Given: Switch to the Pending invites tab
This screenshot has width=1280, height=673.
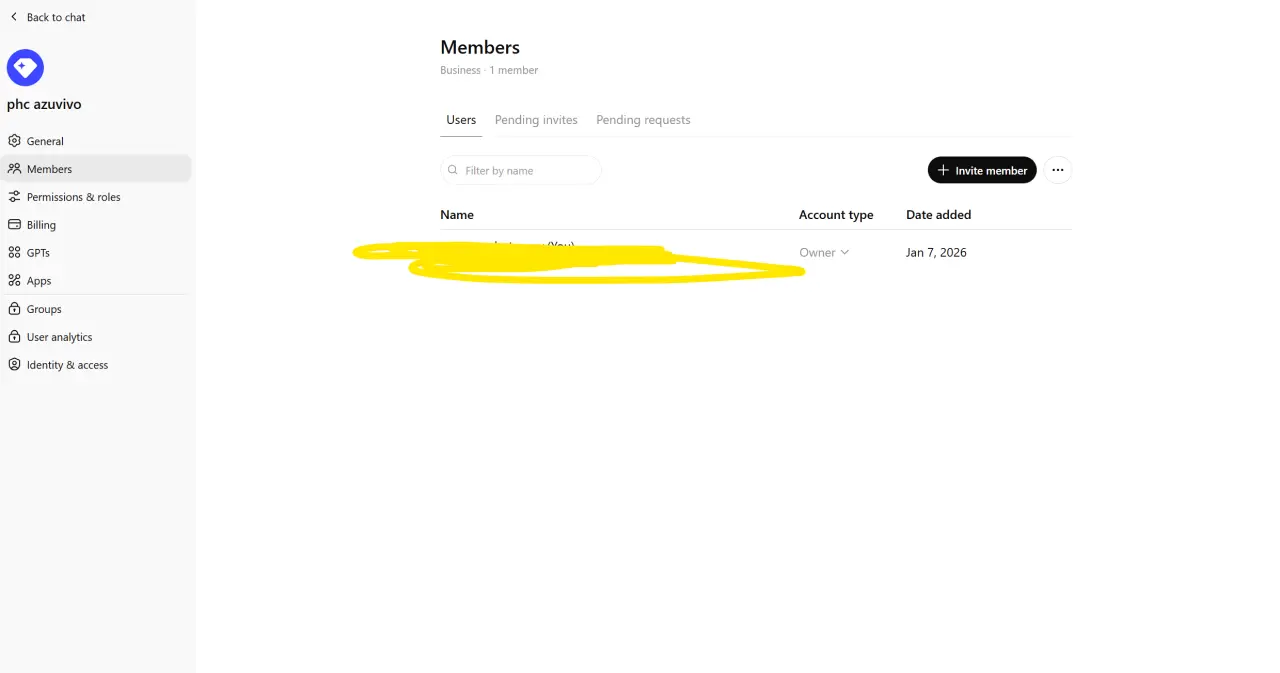Looking at the screenshot, I should [x=536, y=120].
